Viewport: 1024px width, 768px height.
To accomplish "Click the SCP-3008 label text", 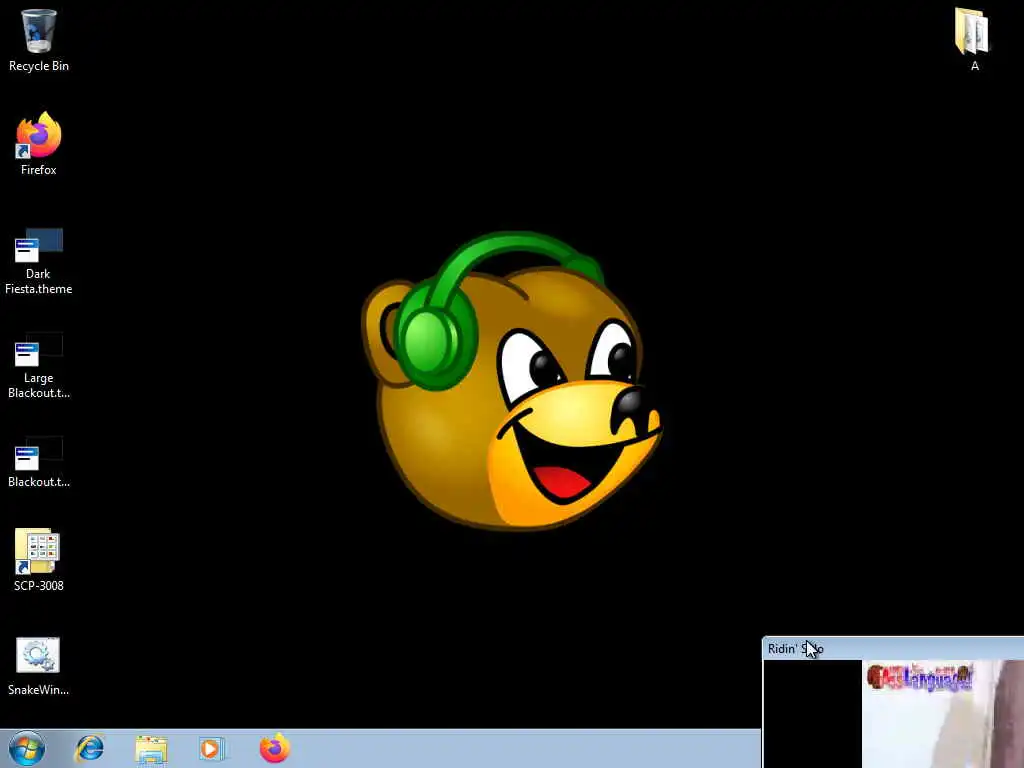I will [x=39, y=586].
